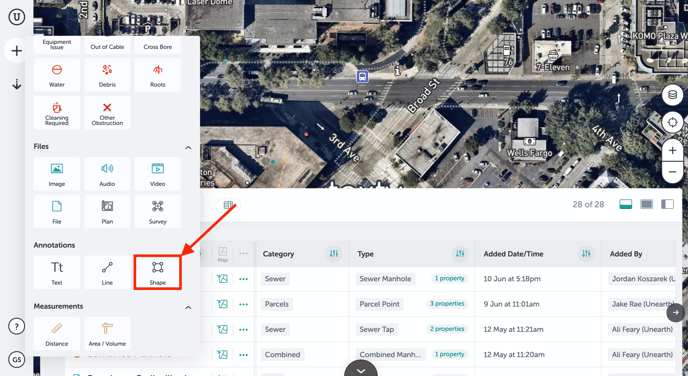Select Cleaning Required tile

coord(57,113)
